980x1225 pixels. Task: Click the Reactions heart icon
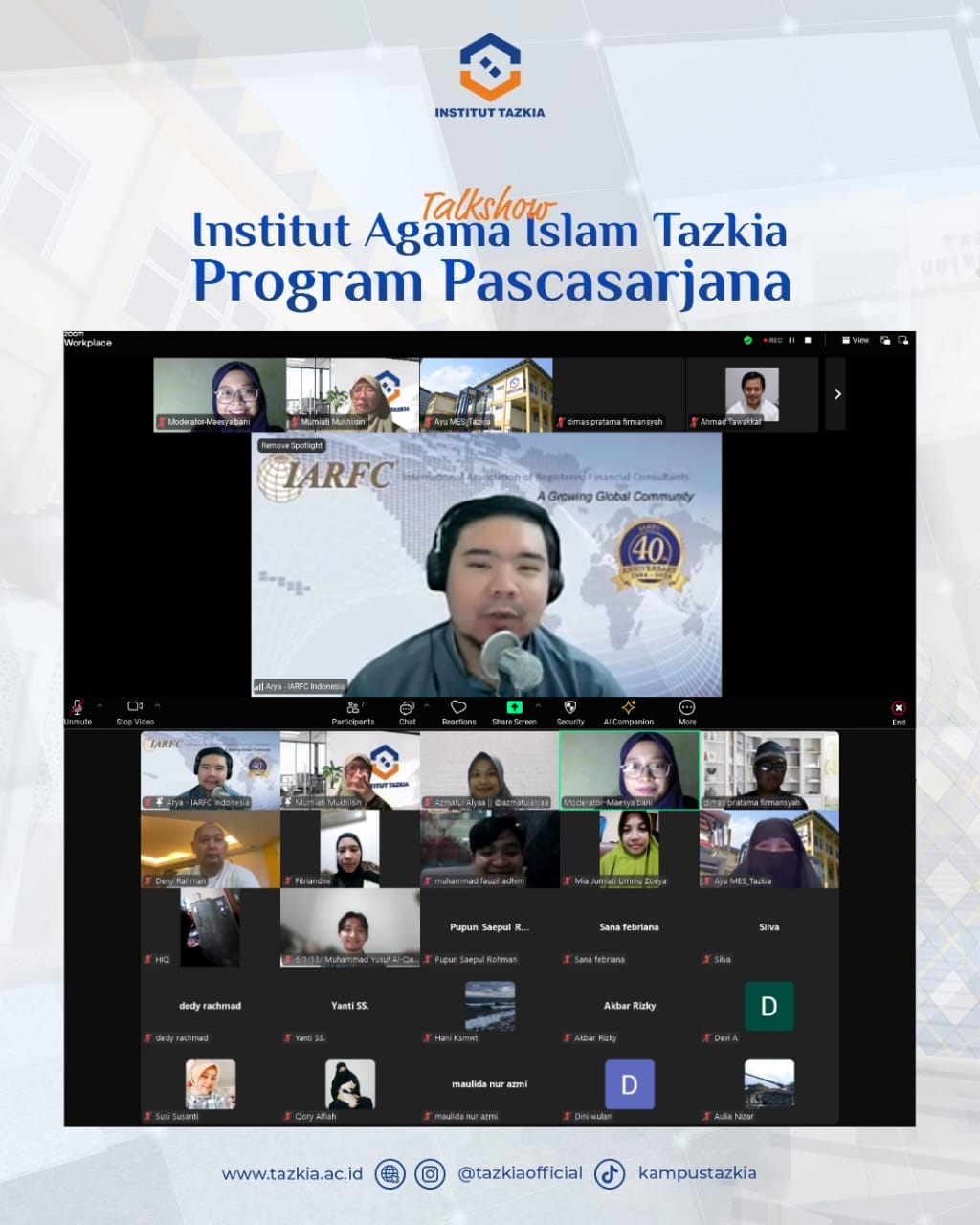(x=458, y=707)
